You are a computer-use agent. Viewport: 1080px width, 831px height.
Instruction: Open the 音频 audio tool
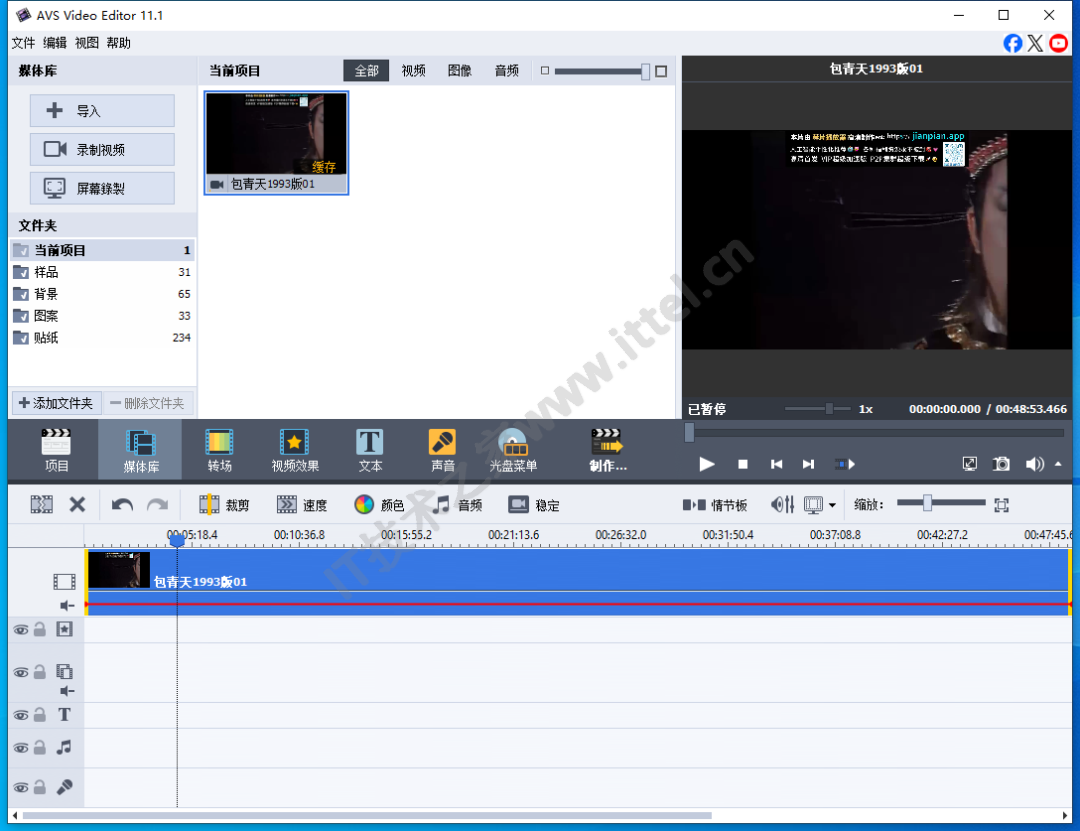point(457,505)
